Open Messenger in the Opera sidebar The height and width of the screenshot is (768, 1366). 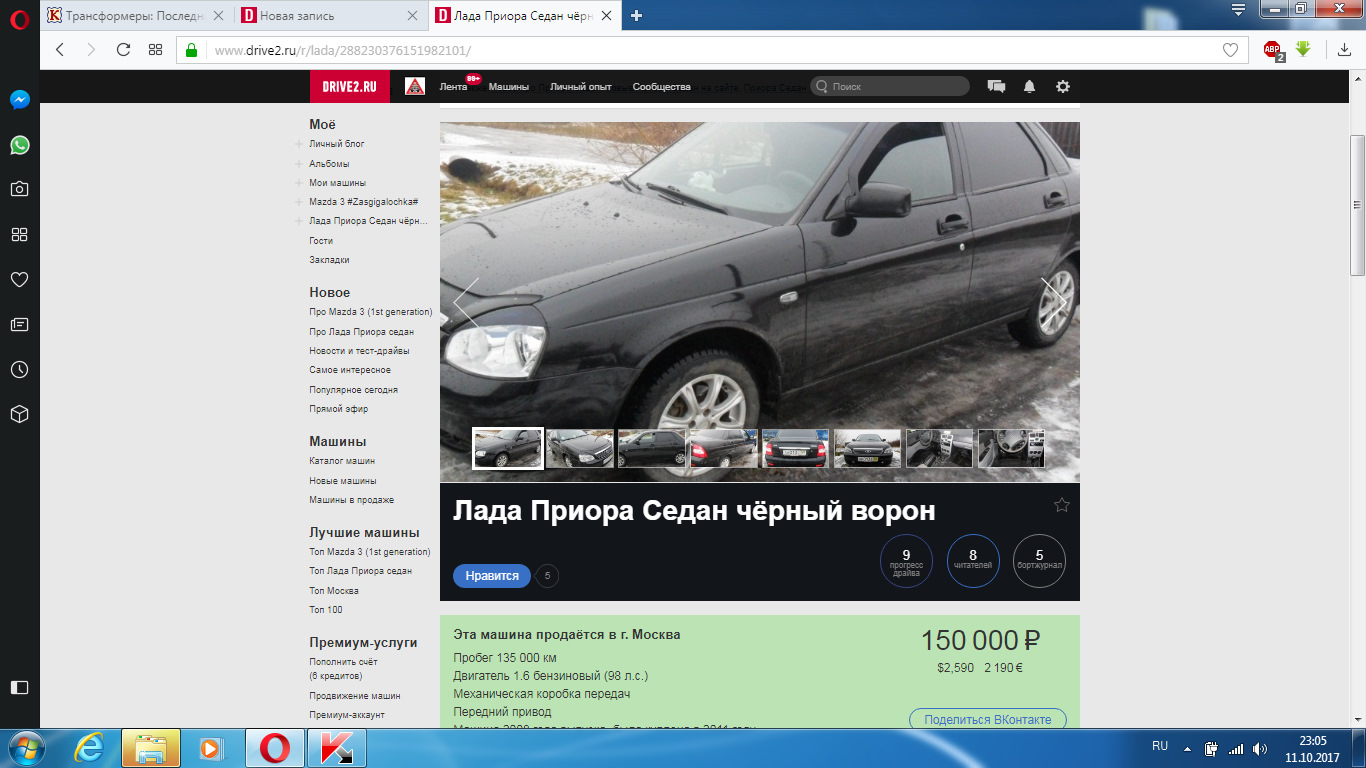point(19,100)
